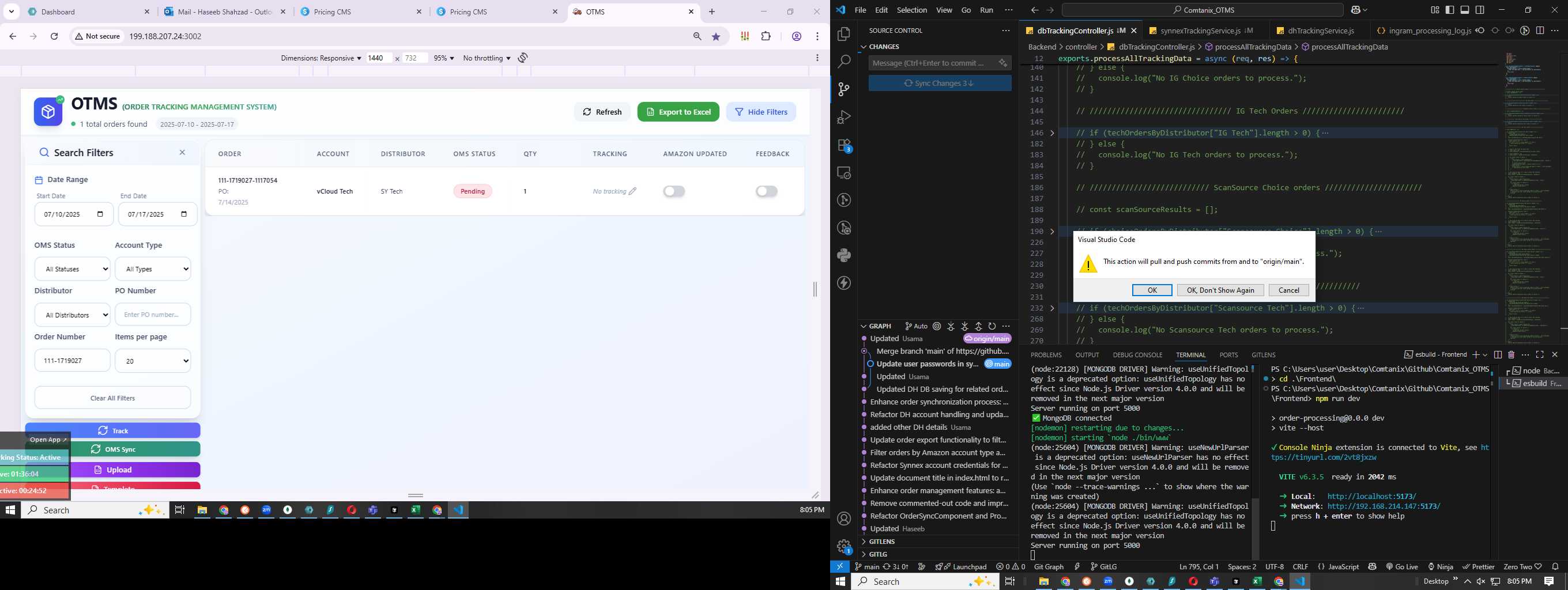Toggle the Amazon Updated switch for order 111-1719027-1117054
1568x590 pixels.
click(x=674, y=191)
